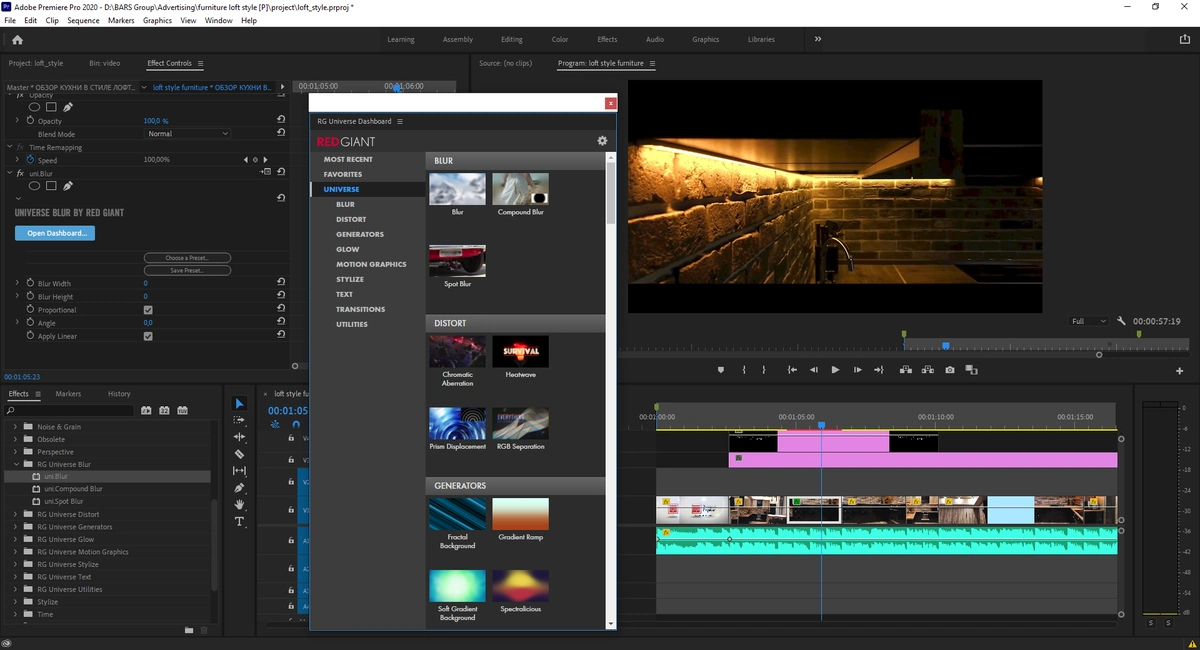Switch to Markers panel tab

(x=68, y=394)
